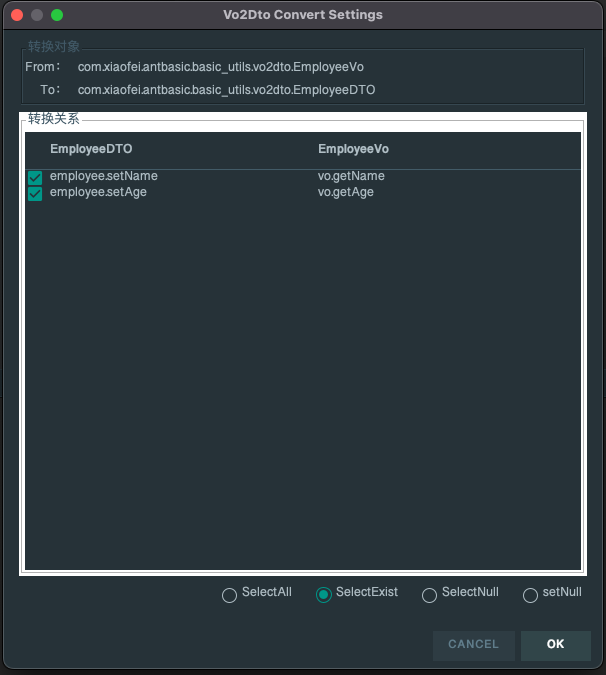This screenshot has width=606, height=675.
Task: Select the employee.setName table cell
Action: pyautogui.click(x=104, y=177)
